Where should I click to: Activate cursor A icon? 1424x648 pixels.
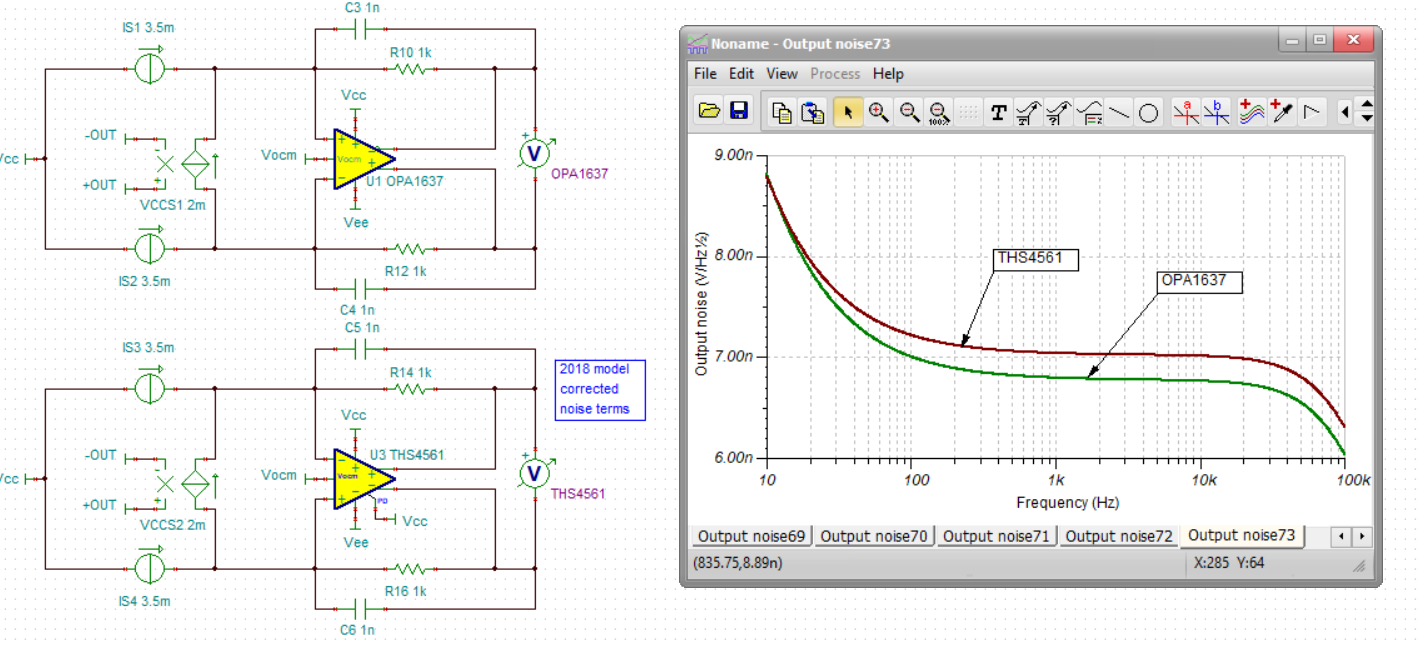click(x=1186, y=112)
